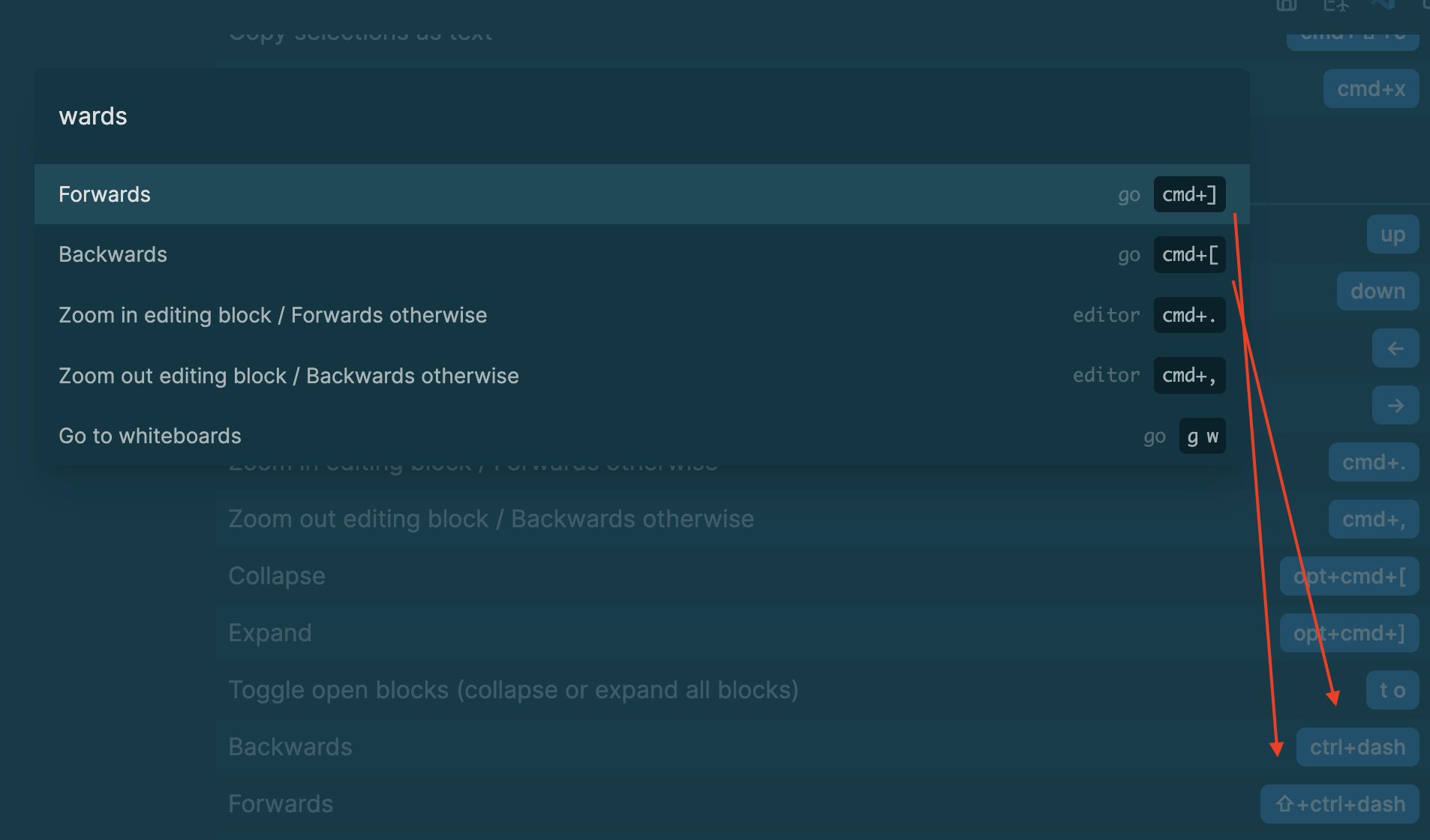Click the padlock icon in the top toolbar
Screen dimensions: 1430x840
click(x=1286, y=7)
